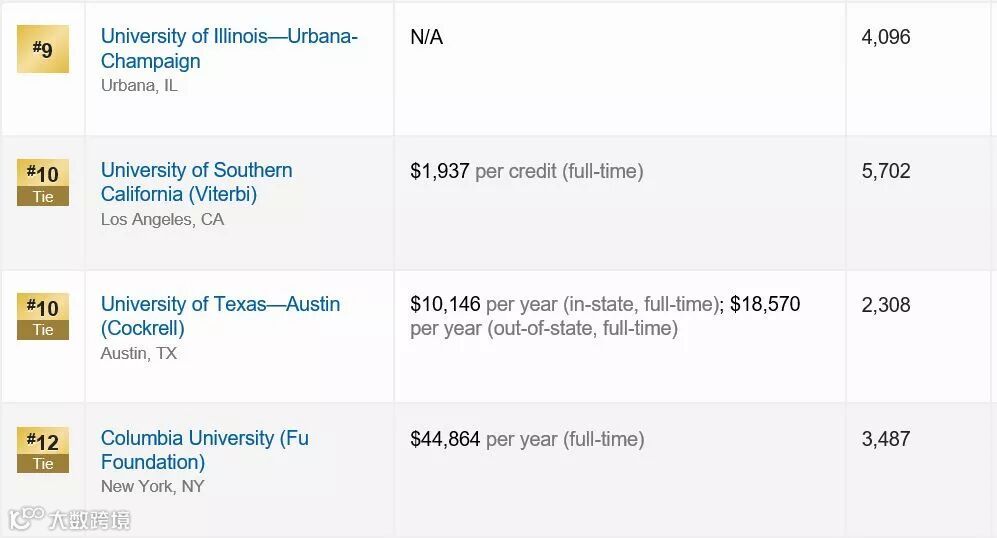Viewport: 997px width, 538px height.
Task: Click the #9 gold rank badge
Action: click(x=43, y=49)
